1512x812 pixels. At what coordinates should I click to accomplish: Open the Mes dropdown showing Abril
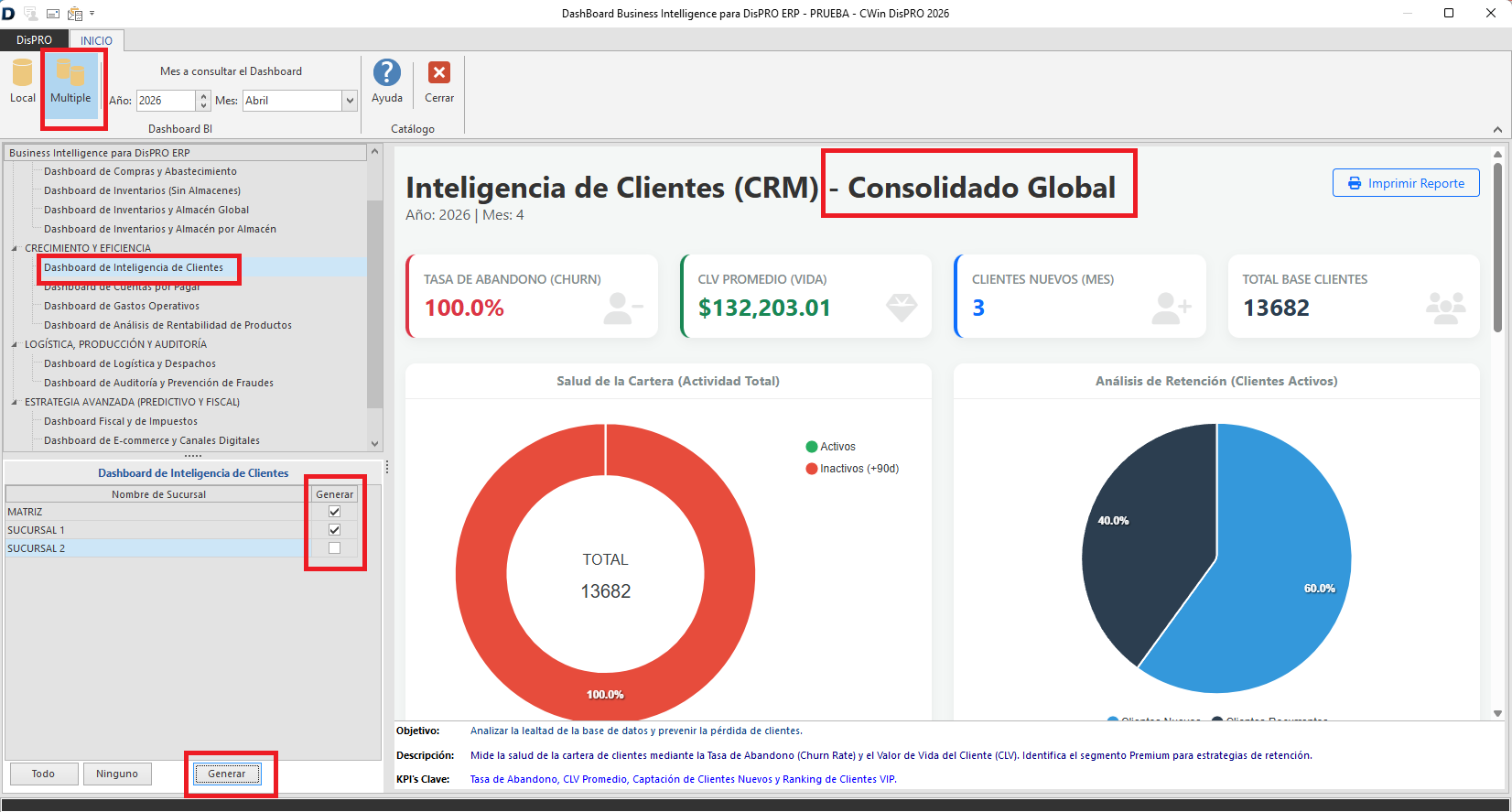point(350,101)
